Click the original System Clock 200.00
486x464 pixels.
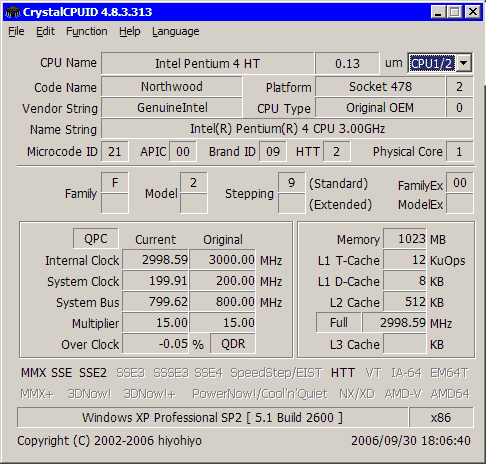(x=223, y=281)
